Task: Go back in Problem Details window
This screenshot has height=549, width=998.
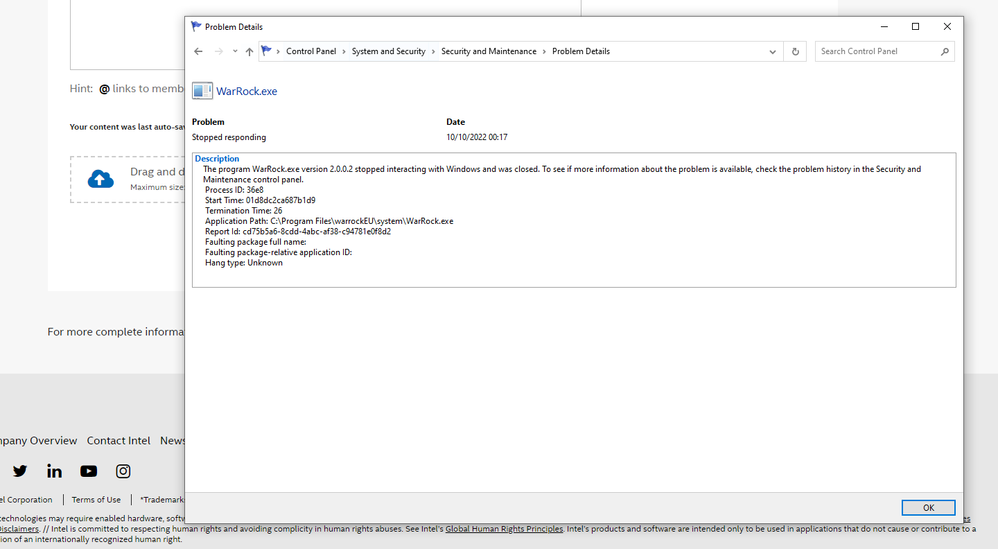Action: pyautogui.click(x=199, y=52)
